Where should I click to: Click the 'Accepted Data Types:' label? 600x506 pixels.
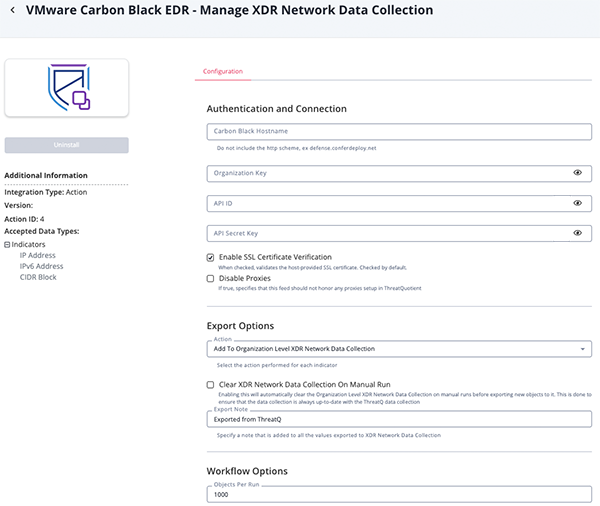click(x=42, y=231)
